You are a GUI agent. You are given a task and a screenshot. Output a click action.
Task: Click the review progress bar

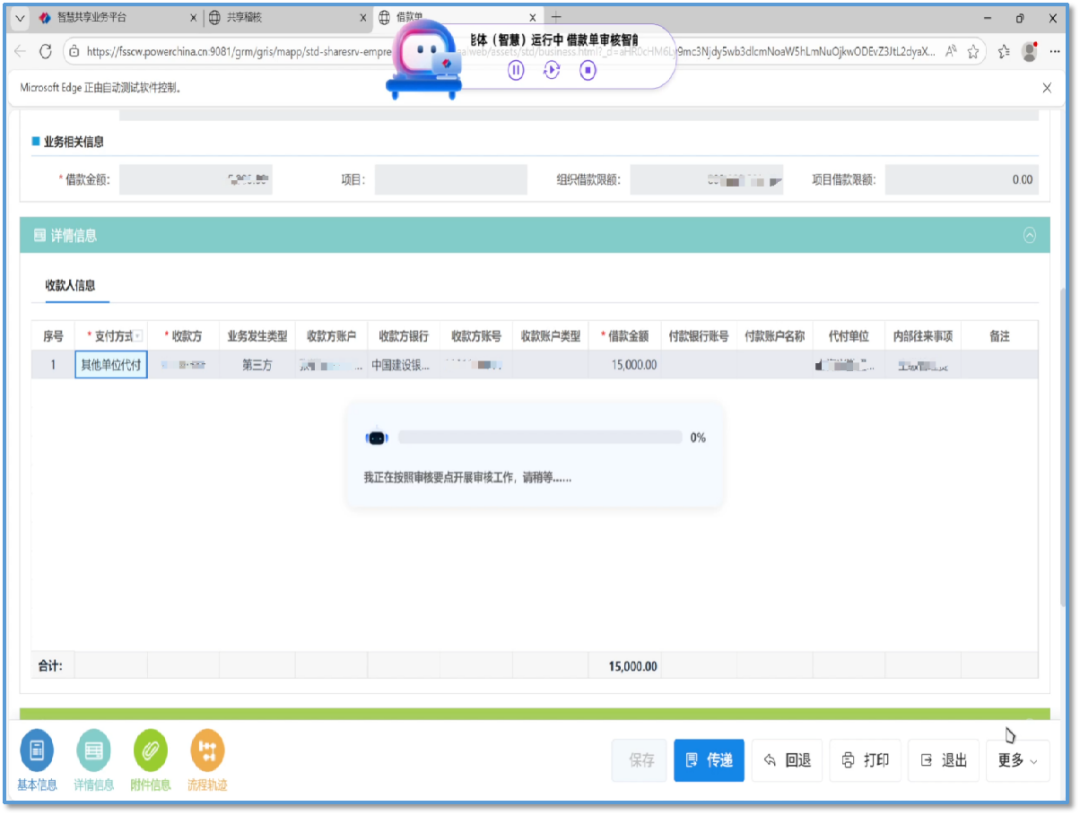tap(540, 437)
